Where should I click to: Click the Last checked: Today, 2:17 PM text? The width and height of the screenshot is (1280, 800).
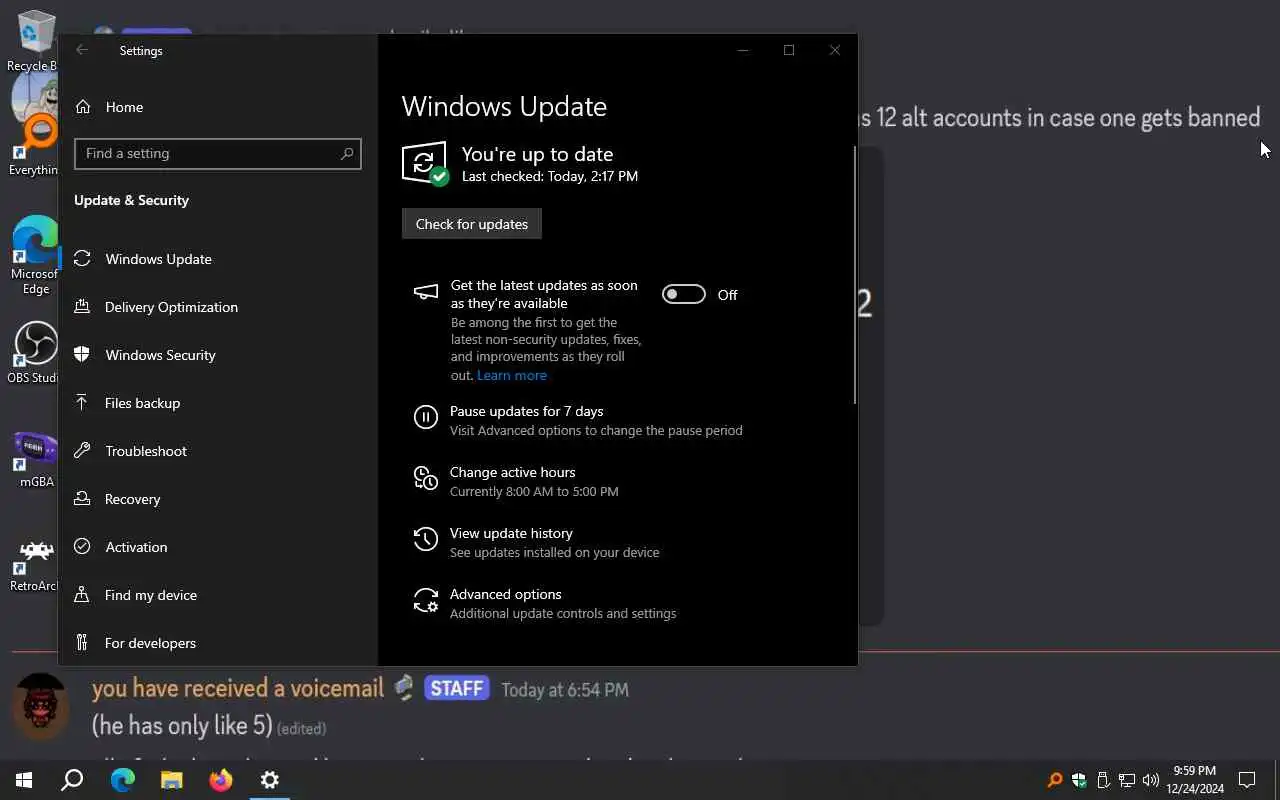(549, 176)
